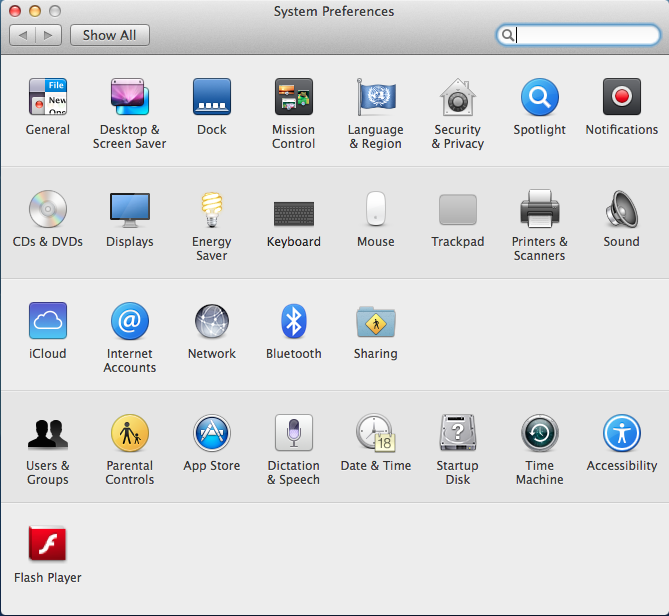Go back with the left arrow button
Image resolution: width=669 pixels, height=616 pixels.
(23, 35)
